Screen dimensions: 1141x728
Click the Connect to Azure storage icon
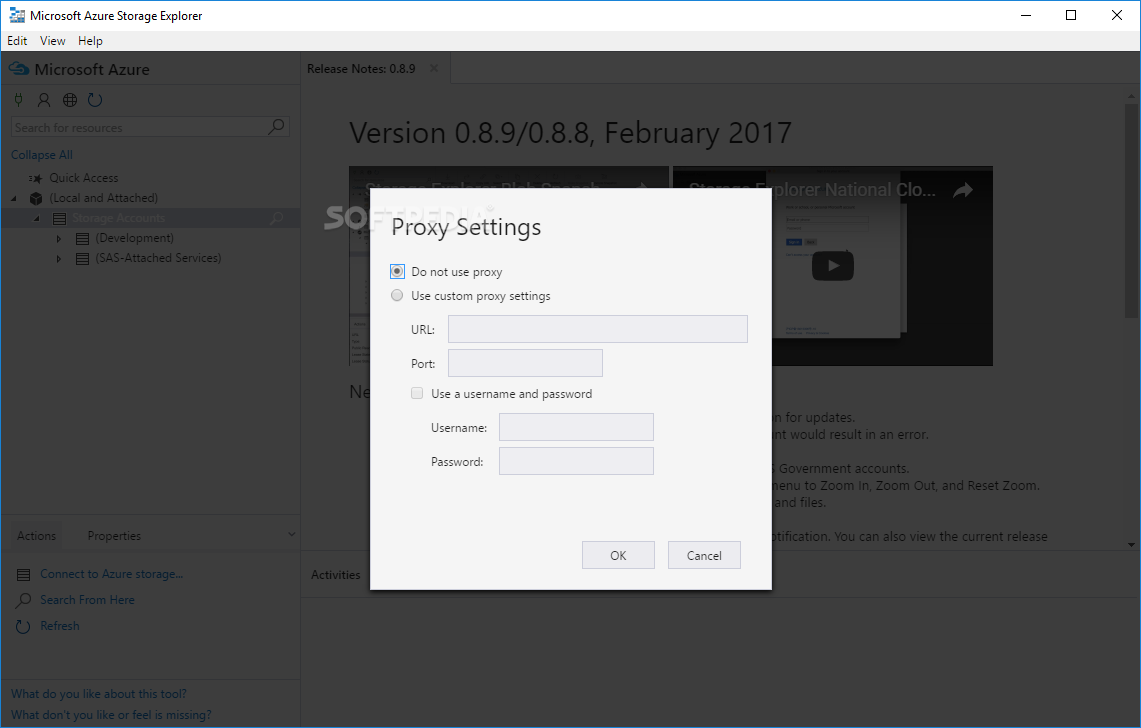tap(23, 575)
